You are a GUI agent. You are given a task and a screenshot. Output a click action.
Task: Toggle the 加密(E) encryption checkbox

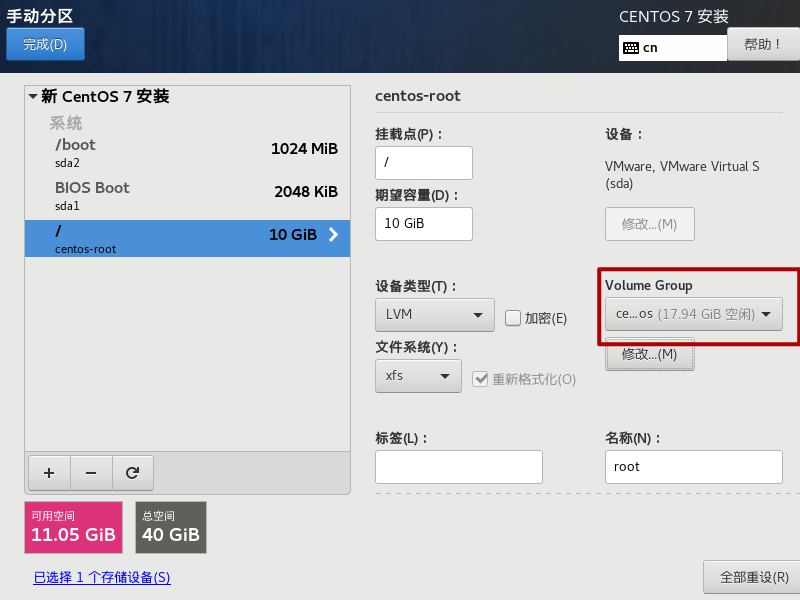point(512,318)
